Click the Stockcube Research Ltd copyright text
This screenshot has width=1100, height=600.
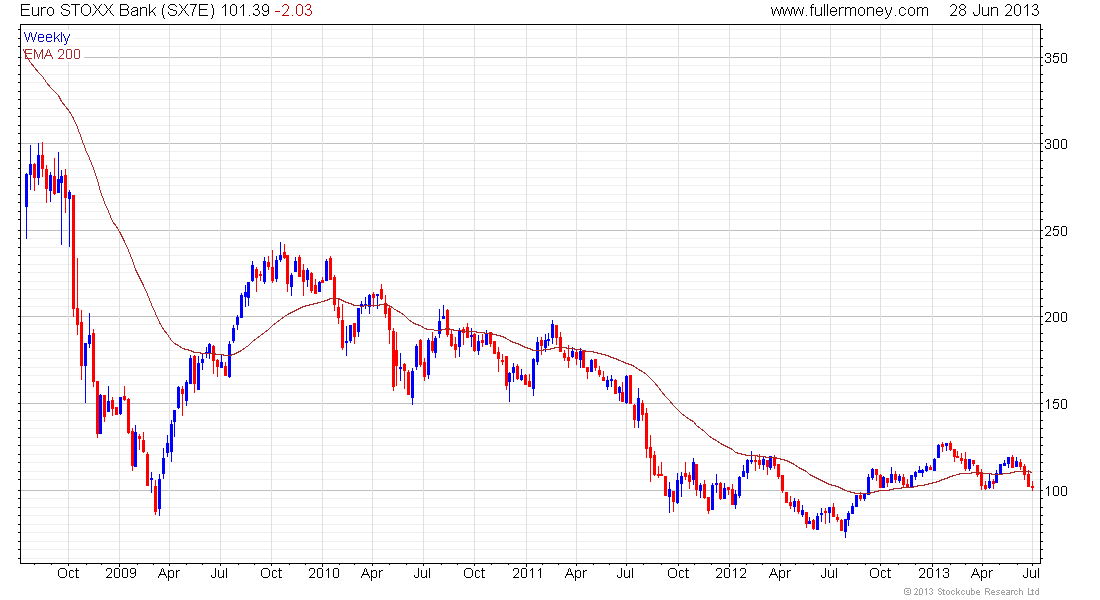pos(971,592)
